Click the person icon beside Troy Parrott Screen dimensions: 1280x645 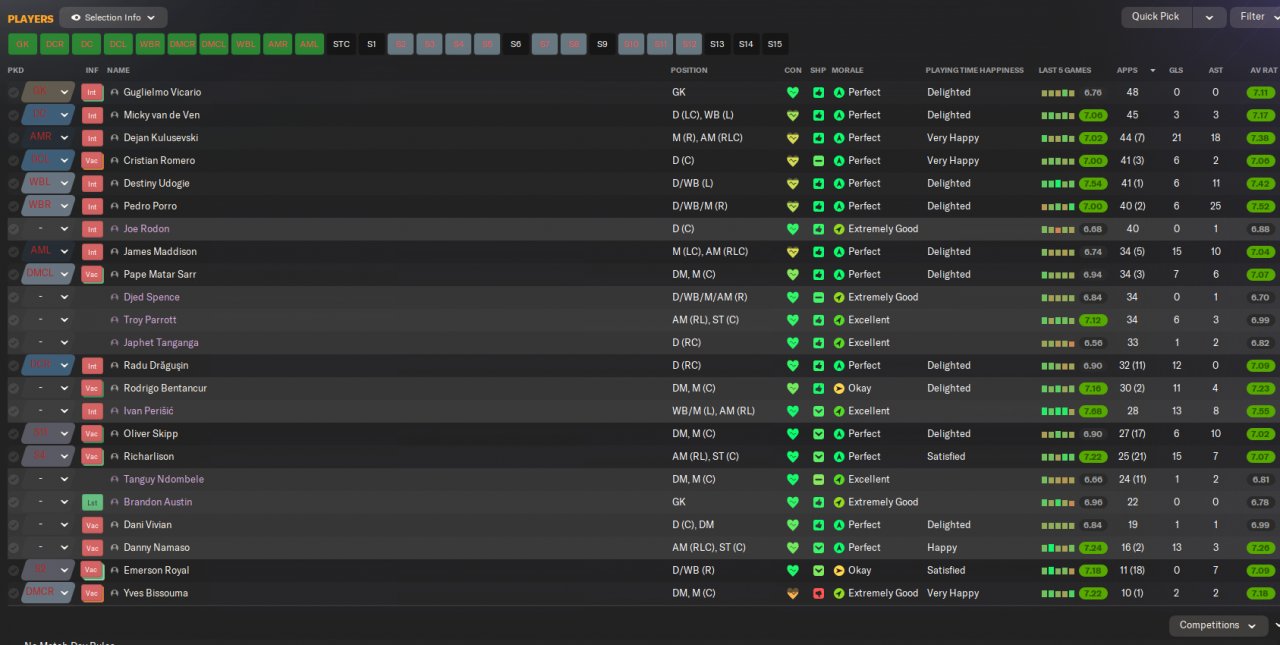click(x=114, y=320)
